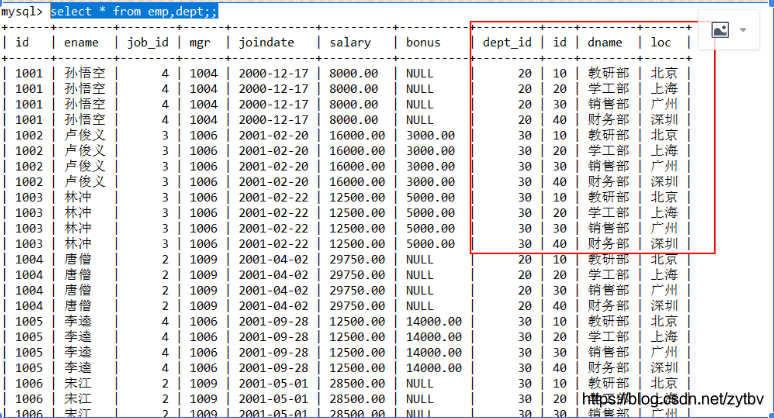The width and height of the screenshot is (774, 418).
Task: Click 3000.00 in 卢俊义's 广州 row
Action: point(430,166)
